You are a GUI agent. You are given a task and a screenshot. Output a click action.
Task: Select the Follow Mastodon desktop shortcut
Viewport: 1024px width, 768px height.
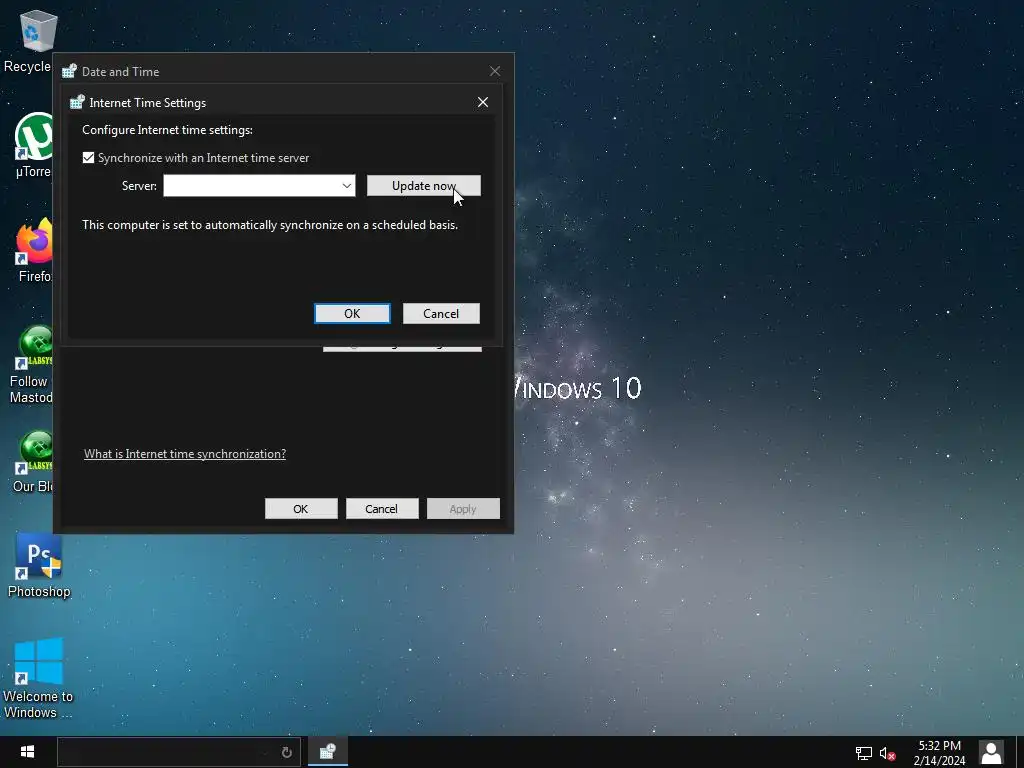33,364
